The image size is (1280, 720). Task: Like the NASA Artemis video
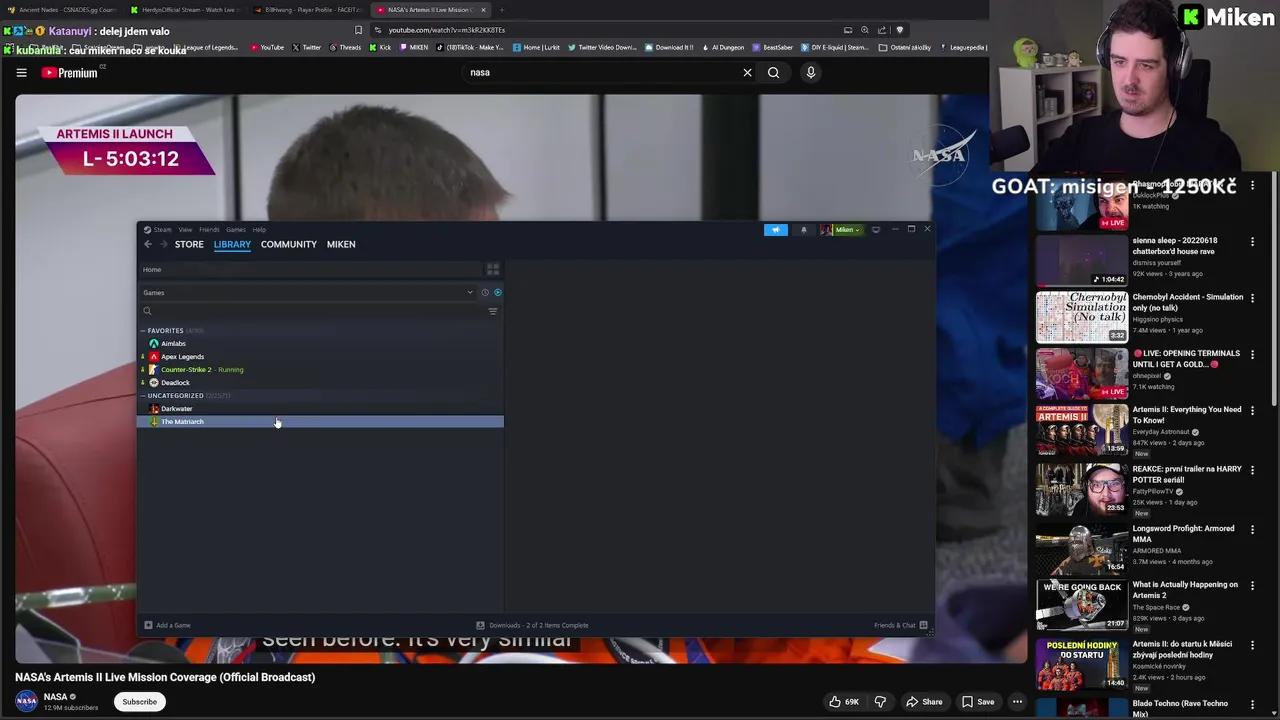point(844,702)
